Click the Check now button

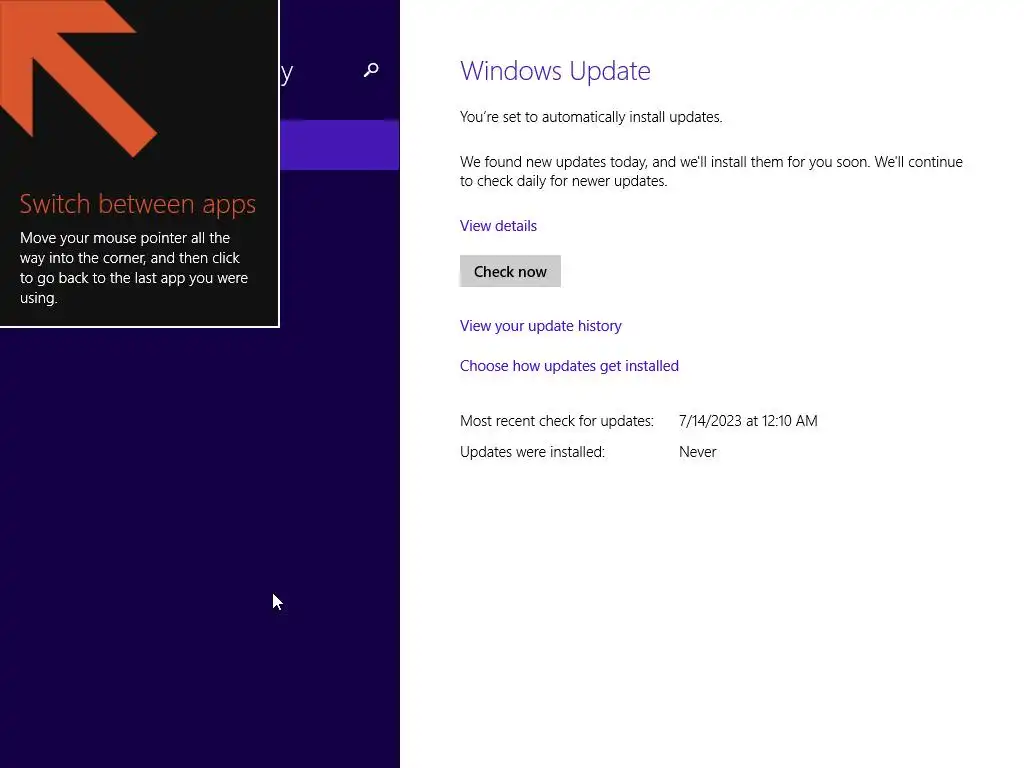pyautogui.click(x=510, y=271)
